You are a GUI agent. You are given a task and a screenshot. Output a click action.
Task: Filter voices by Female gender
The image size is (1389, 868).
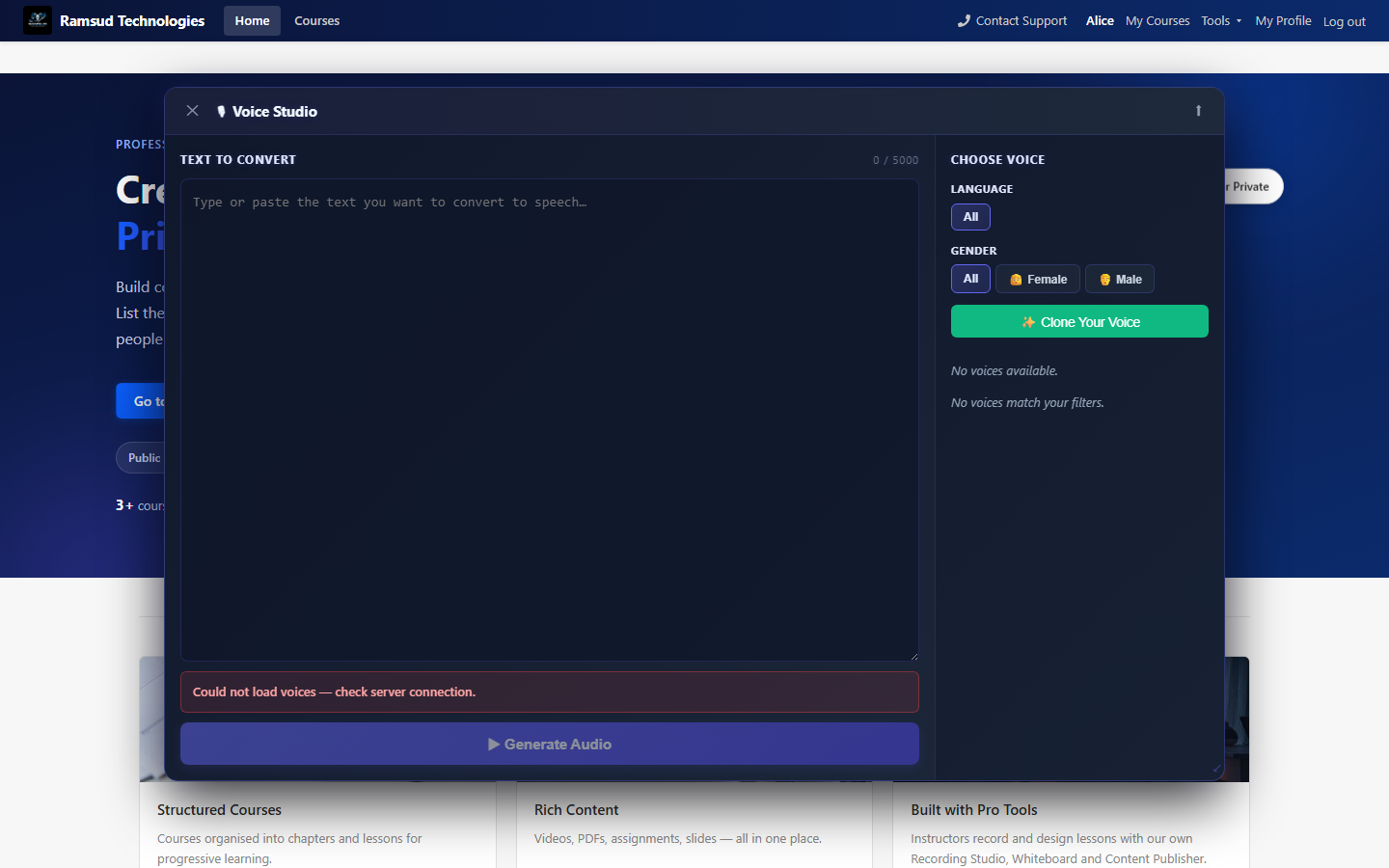tap(1038, 279)
